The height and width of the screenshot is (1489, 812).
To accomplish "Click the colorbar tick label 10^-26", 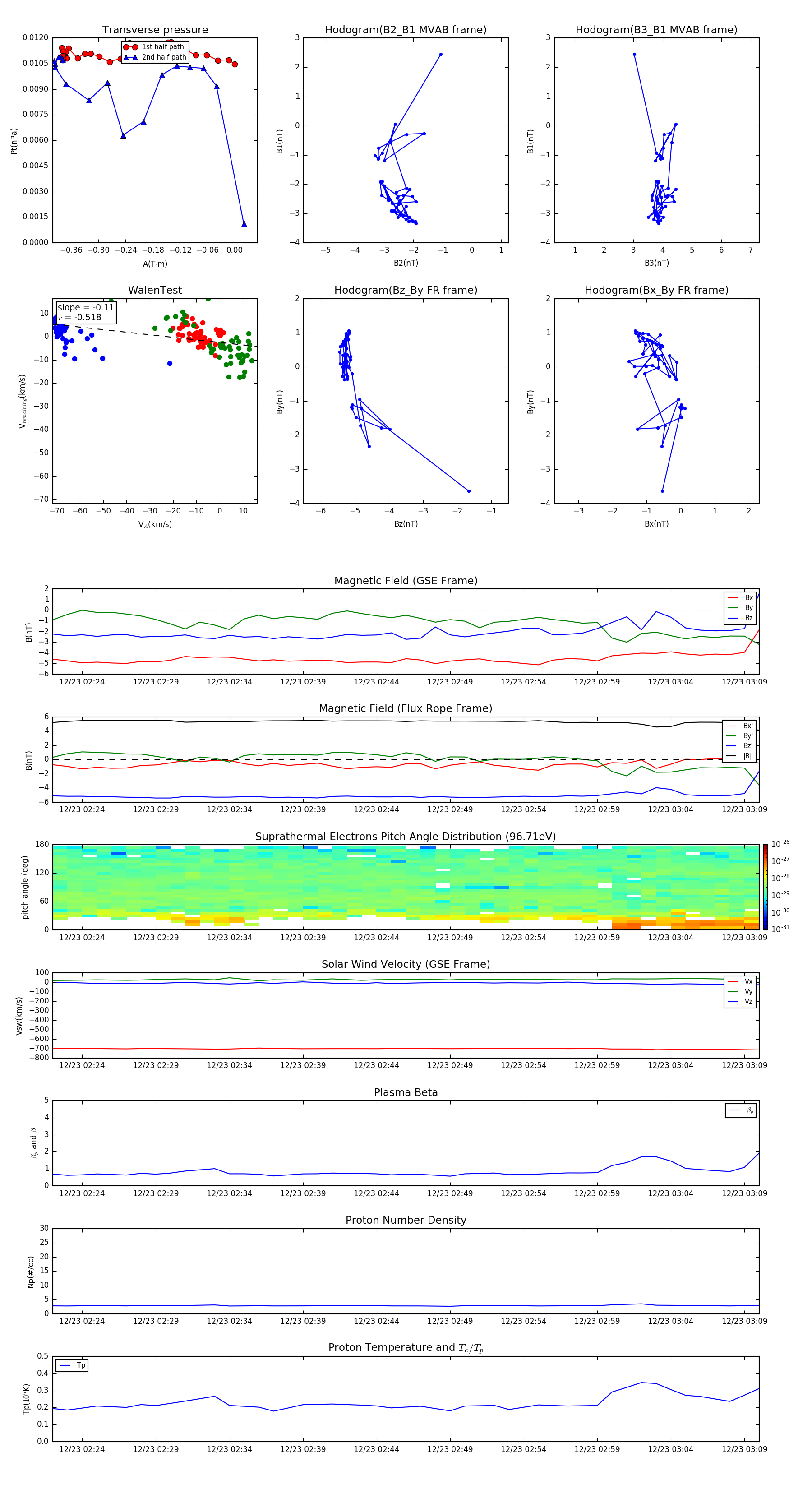I will pyautogui.click(x=780, y=844).
